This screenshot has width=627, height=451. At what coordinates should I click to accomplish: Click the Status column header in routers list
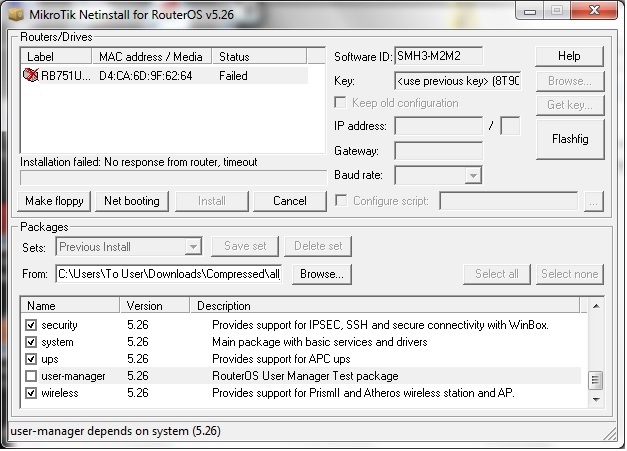pos(259,57)
